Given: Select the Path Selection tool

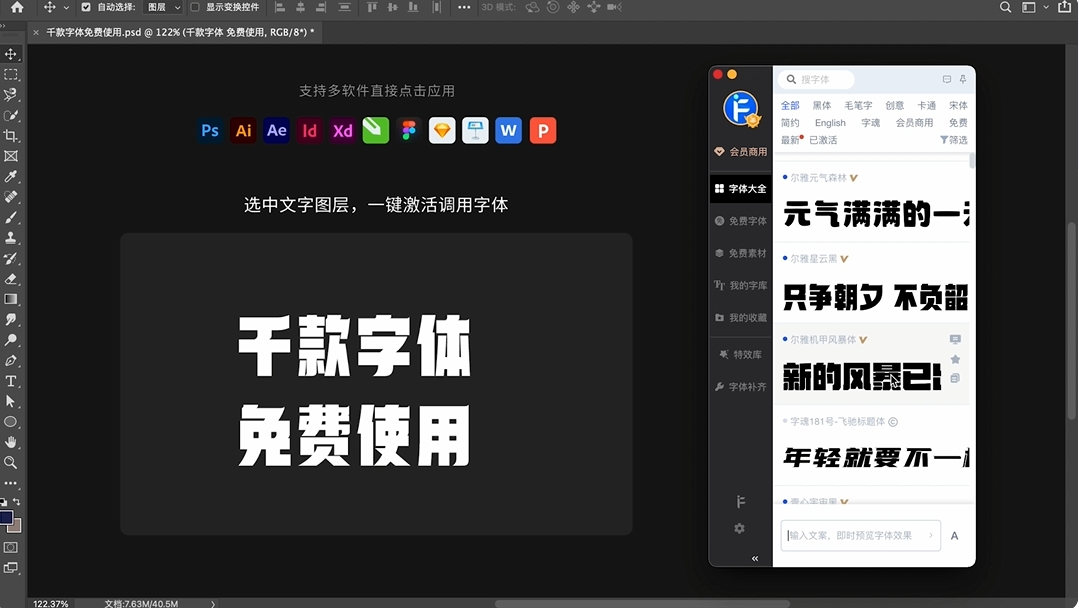Looking at the screenshot, I should 11,401.
